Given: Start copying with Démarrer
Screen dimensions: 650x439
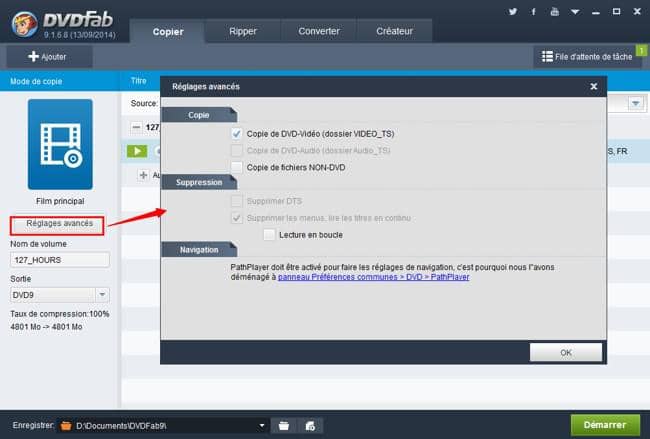Looking at the screenshot, I should coord(605,425).
